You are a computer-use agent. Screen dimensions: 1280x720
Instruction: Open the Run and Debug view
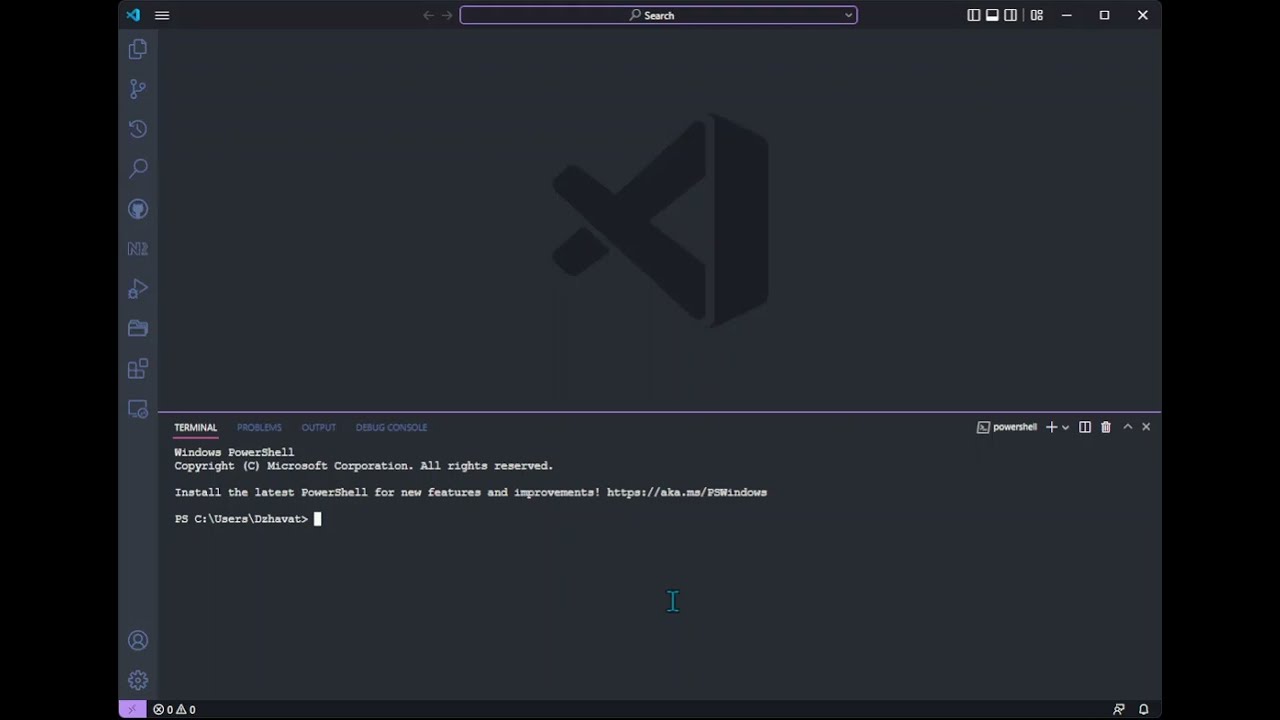[138, 289]
